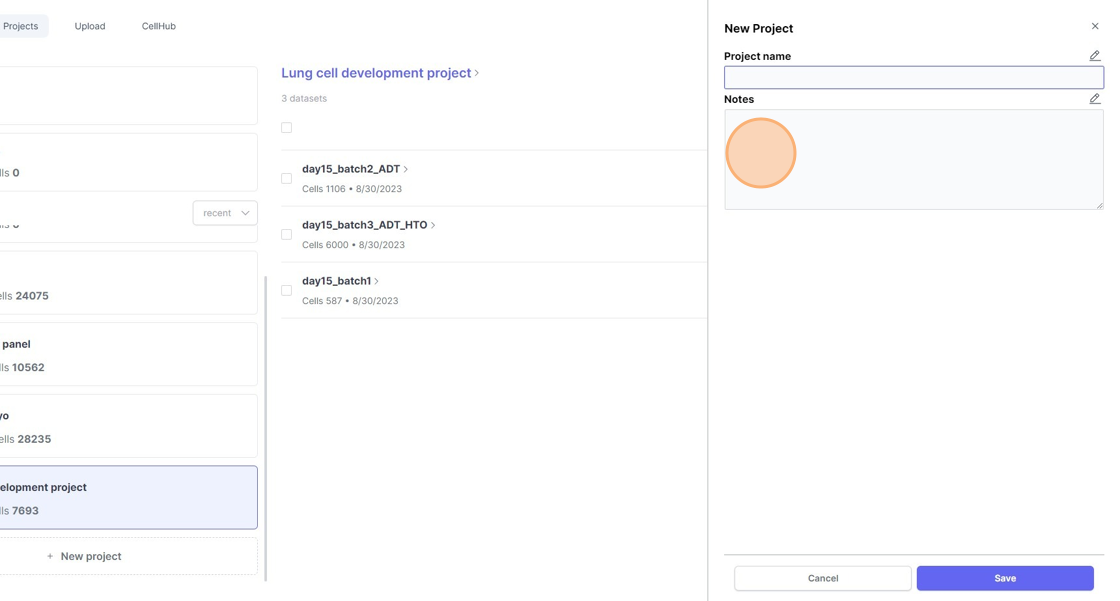Click the chevron next to day15_batch2_ADT
This screenshot has width=1120, height=601.
point(406,170)
